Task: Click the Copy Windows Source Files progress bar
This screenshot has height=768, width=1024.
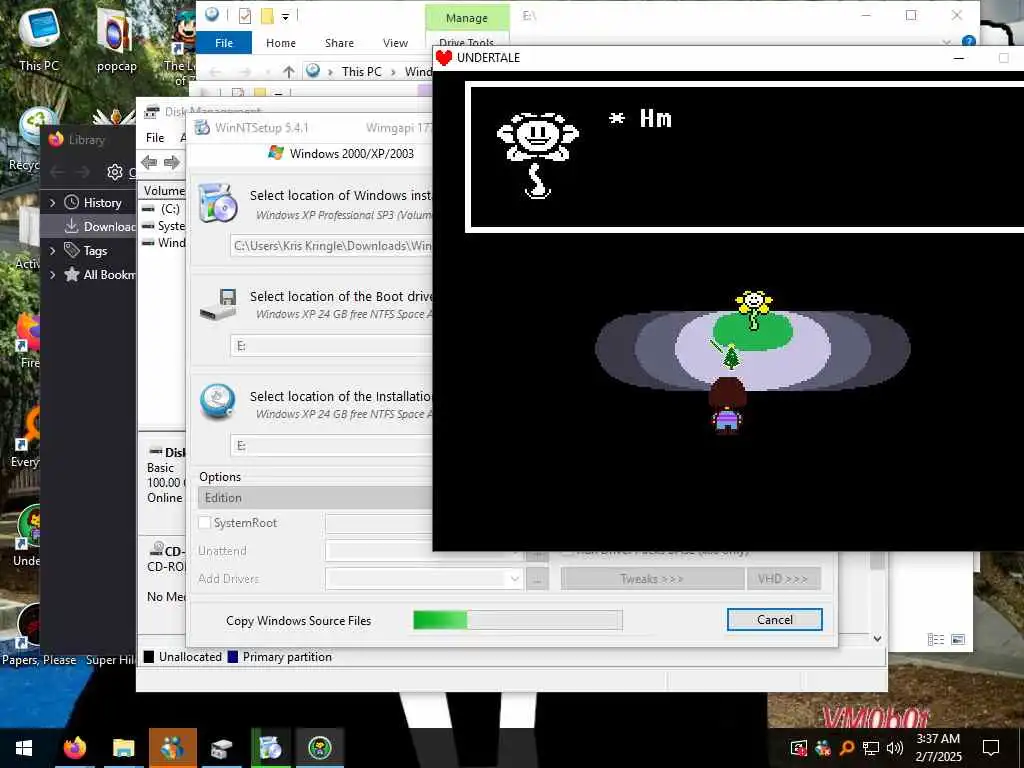Action: (518, 620)
